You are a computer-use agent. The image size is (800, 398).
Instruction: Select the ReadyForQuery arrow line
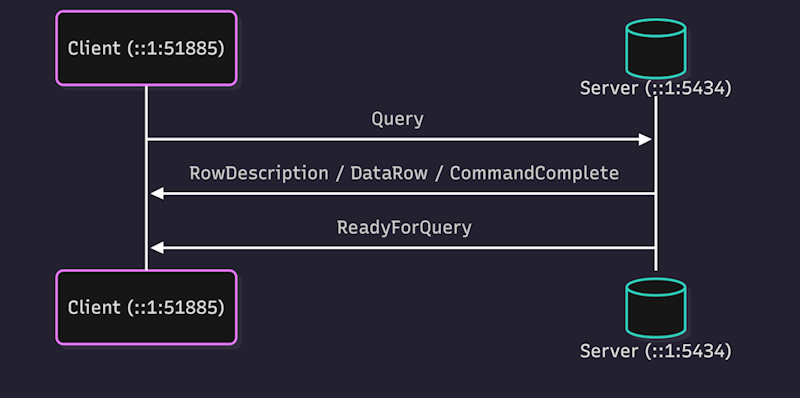[403, 248]
